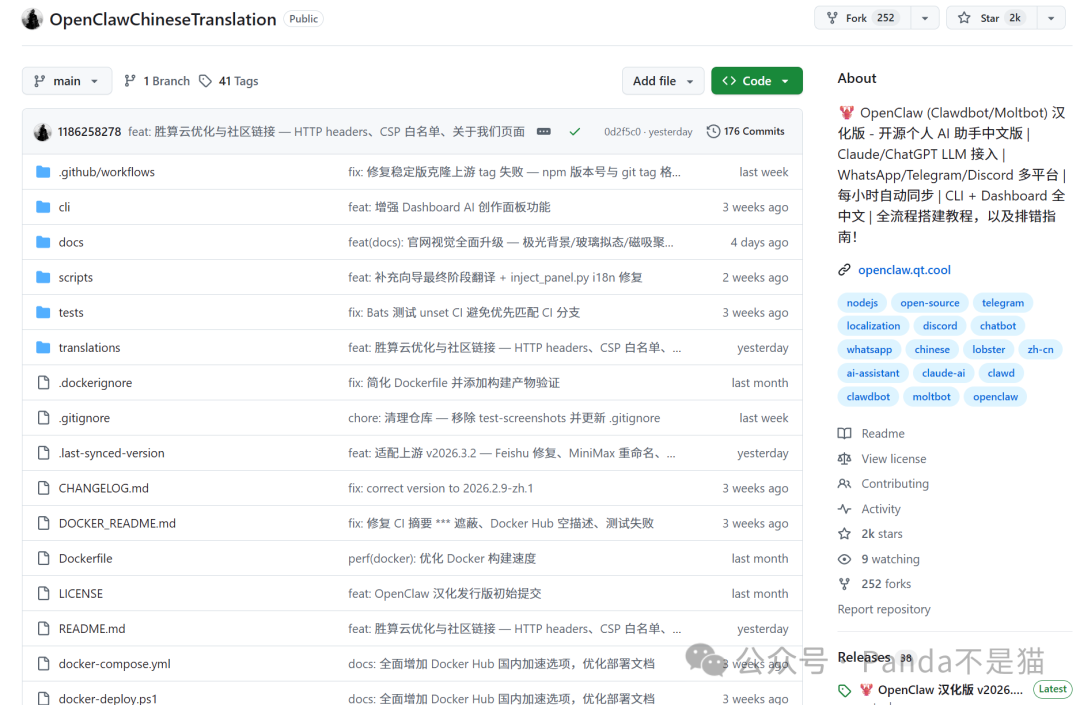This screenshot has width=1080, height=705.
Task: Open the Activity pulse icon link
Action: click(844, 509)
